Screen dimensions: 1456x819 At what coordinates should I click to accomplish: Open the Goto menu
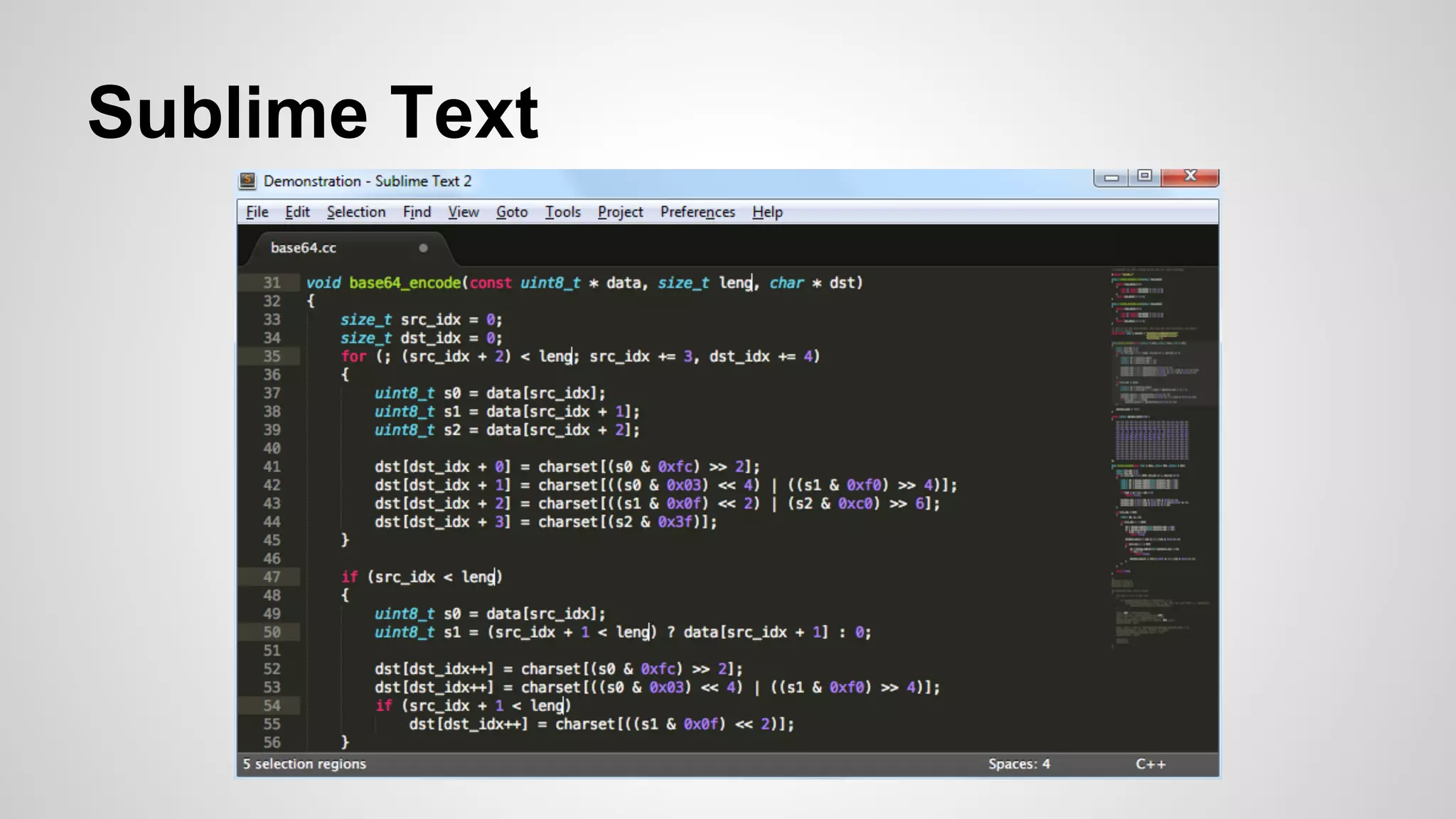pyautogui.click(x=512, y=212)
